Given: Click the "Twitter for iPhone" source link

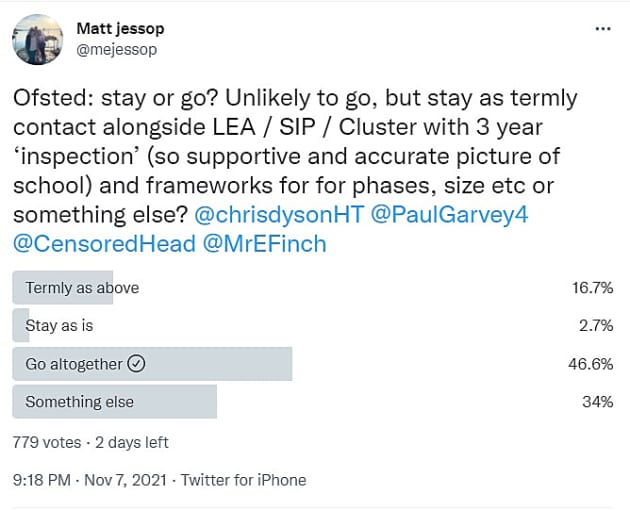Looking at the screenshot, I should (244, 480).
